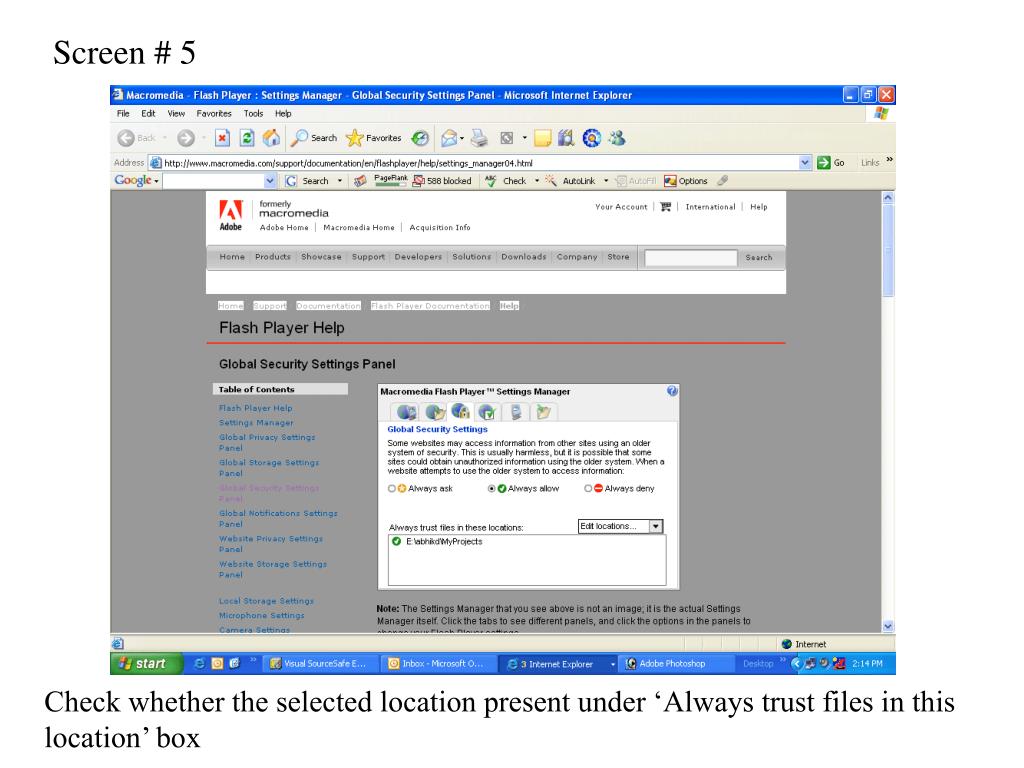Click the Google toolbar search input
This screenshot has width=1024, height=768.
(214, 181)
